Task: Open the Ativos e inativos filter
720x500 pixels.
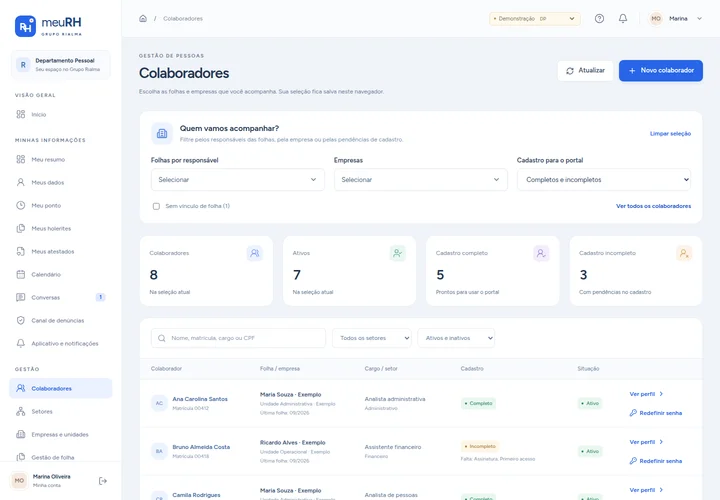Action: click(x=456, y=338)
